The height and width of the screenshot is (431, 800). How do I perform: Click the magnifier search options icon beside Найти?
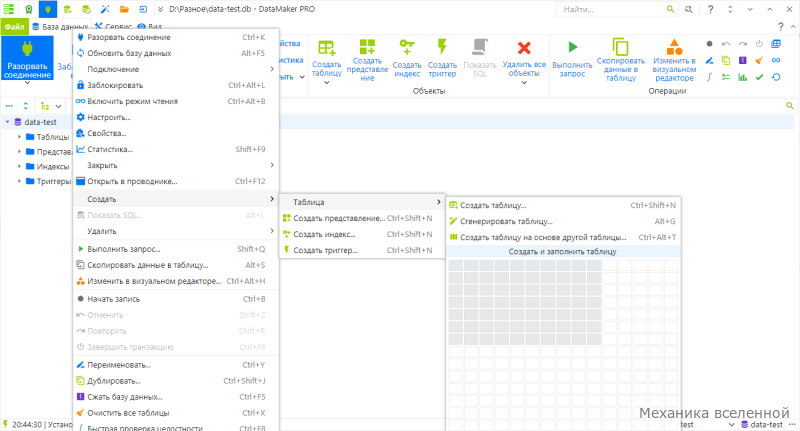[x=689, y=9]
